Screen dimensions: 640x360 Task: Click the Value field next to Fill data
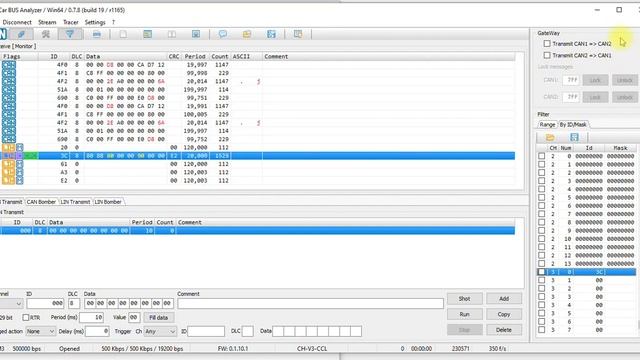[x=134, y=318]
